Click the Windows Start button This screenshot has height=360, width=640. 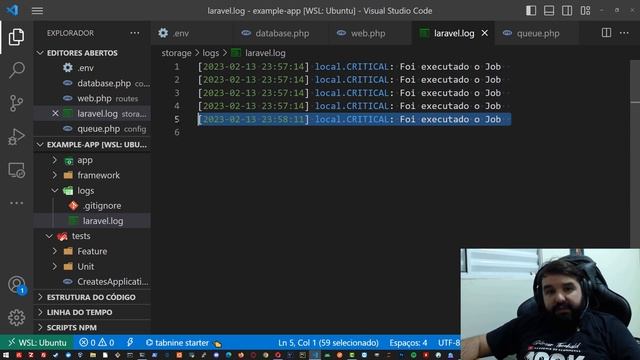6,355
